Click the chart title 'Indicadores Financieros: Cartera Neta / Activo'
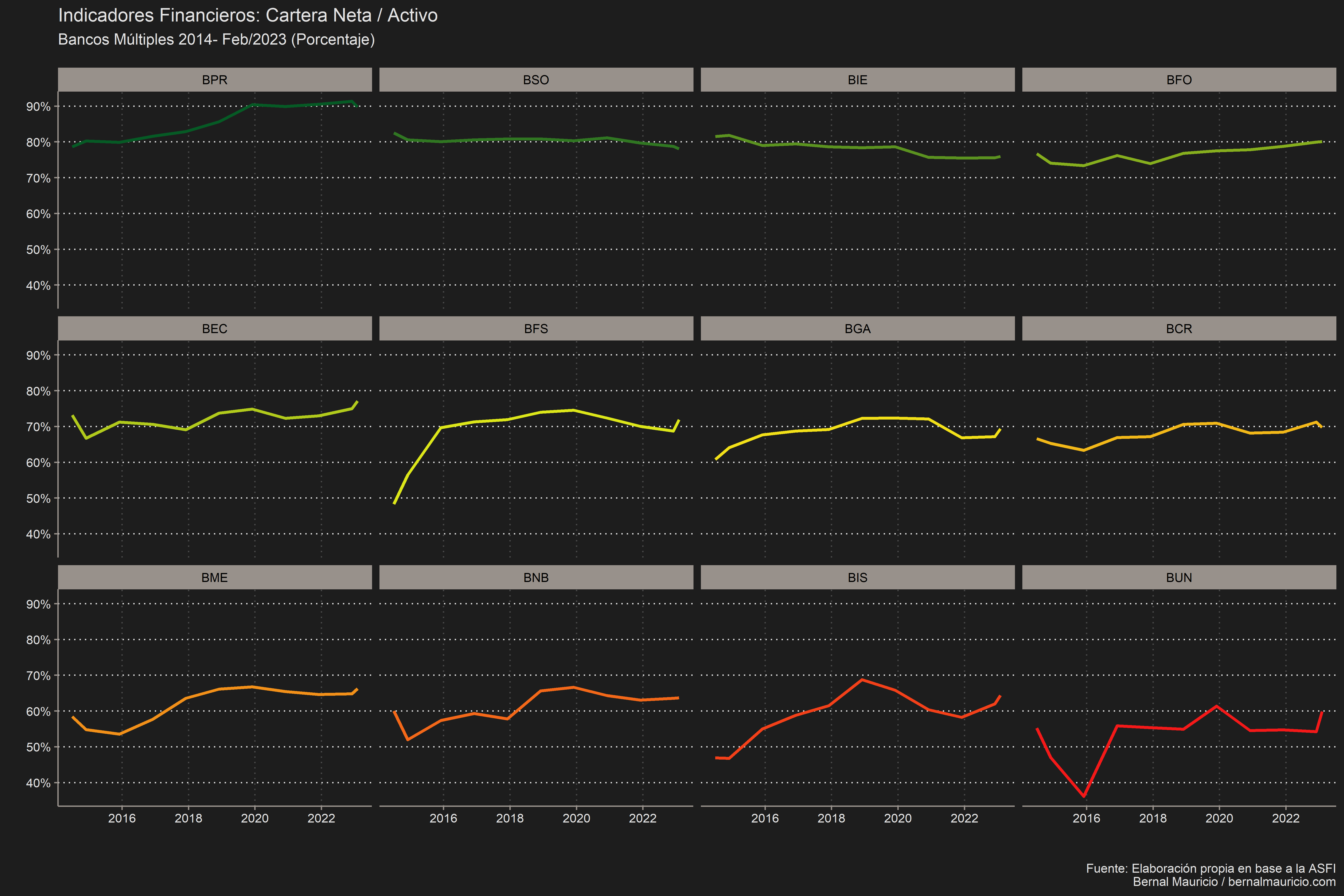Screen dimensions: 1344x896 (248, 15)
